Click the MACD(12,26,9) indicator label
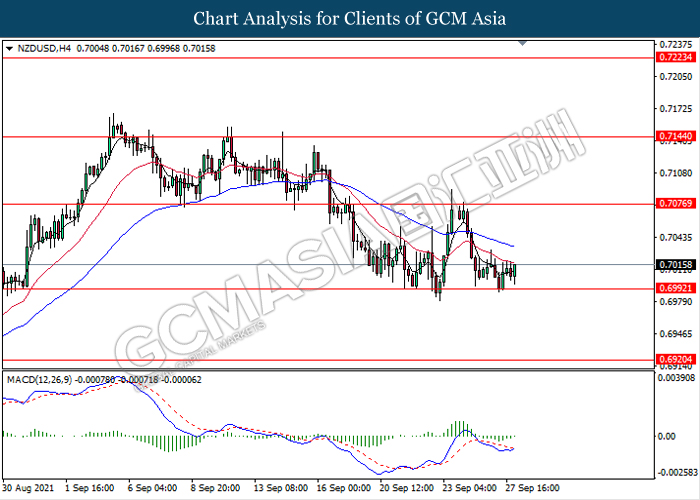The image size is (700, 500). [x=39, y=380]
